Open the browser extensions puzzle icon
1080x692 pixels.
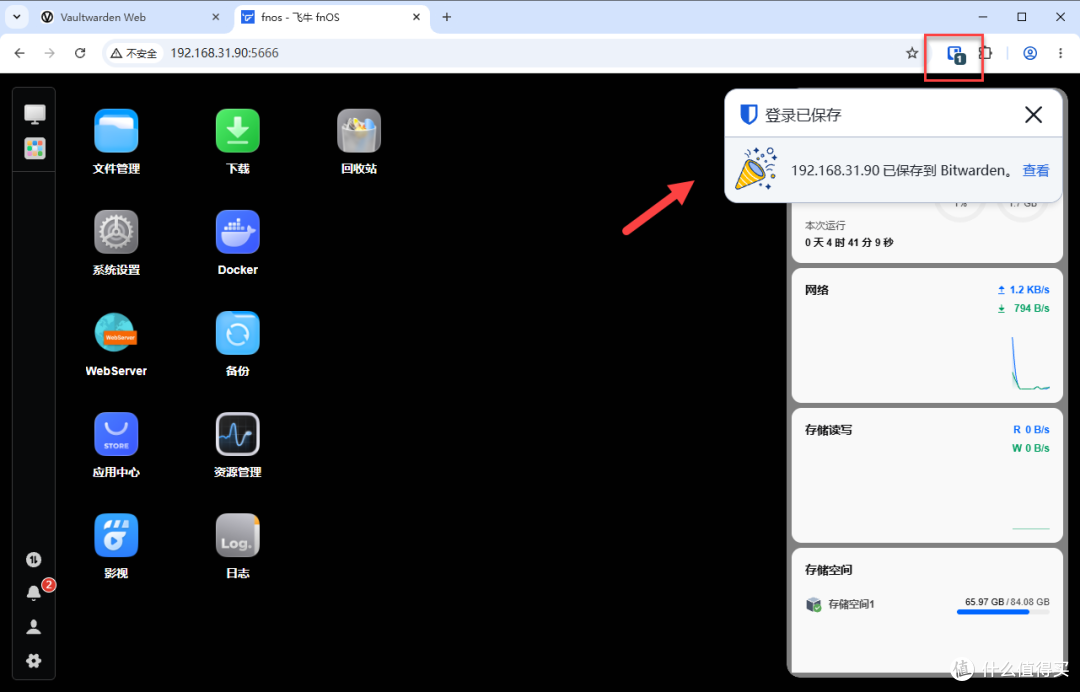point(986,53)
